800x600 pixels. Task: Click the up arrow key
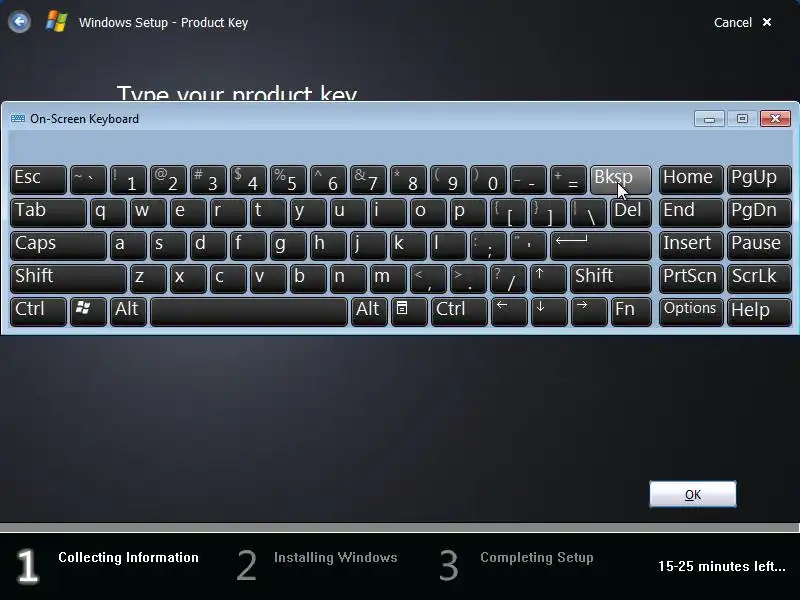tap(548, 279)
